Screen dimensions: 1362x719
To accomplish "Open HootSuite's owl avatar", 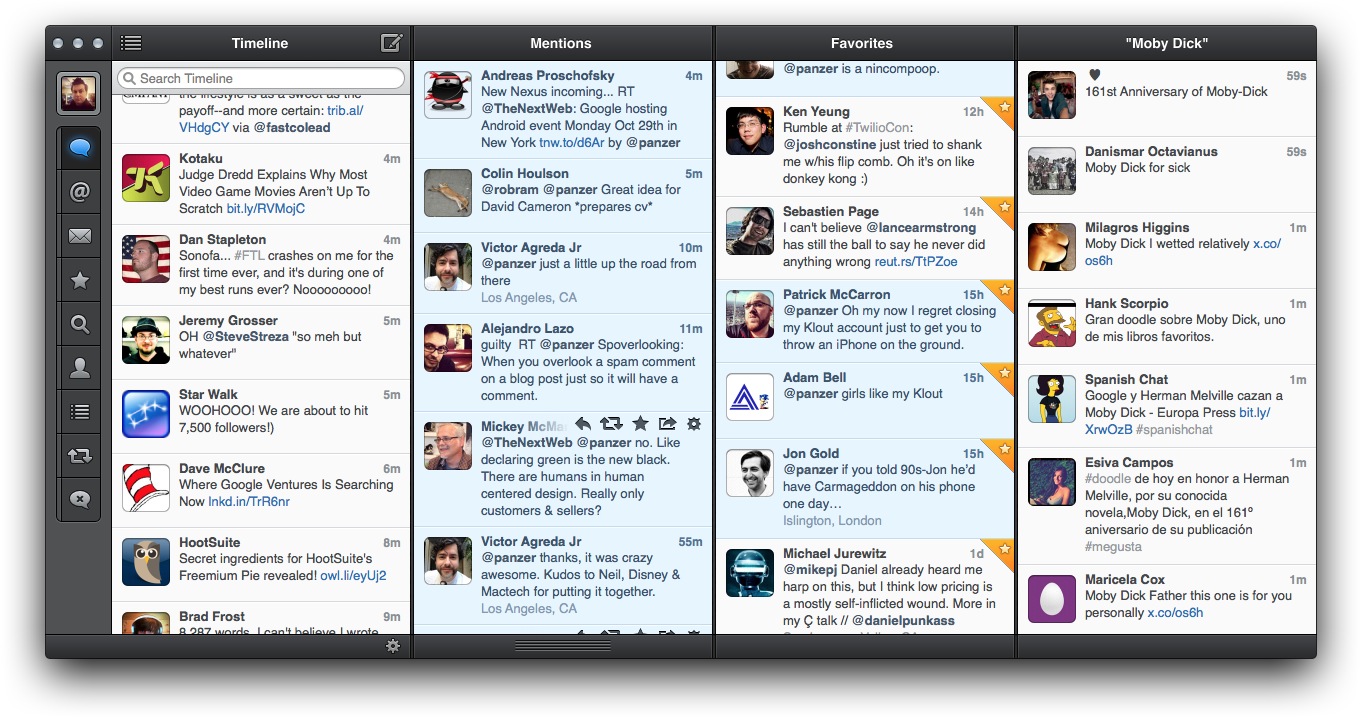I will point(146,563).
